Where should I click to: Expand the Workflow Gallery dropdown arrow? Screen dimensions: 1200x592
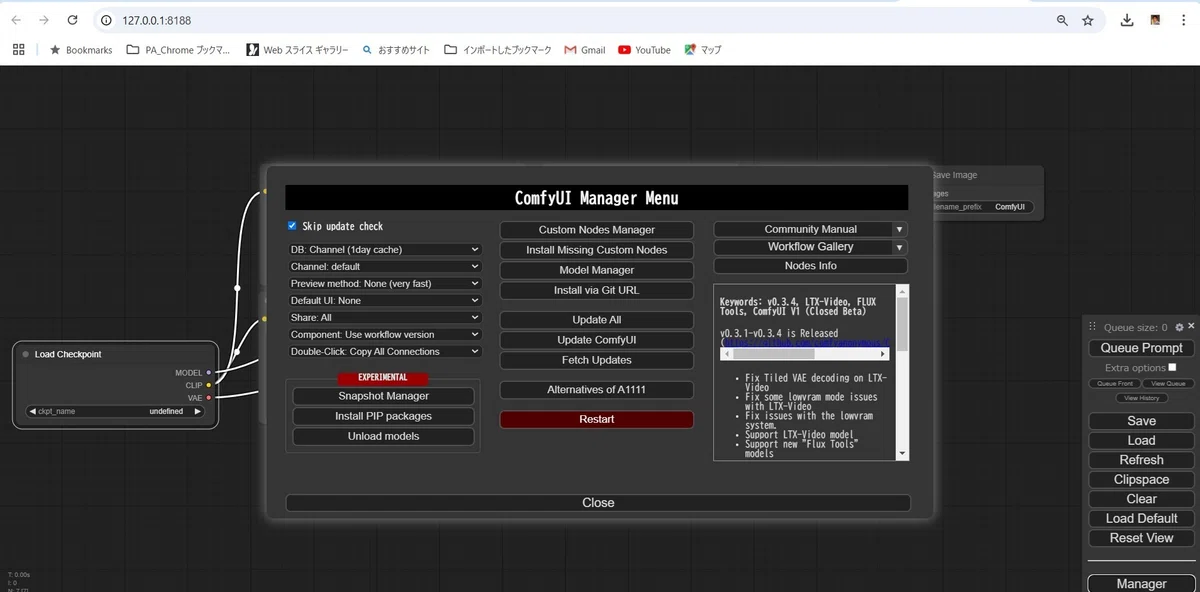tap(900, 247)
